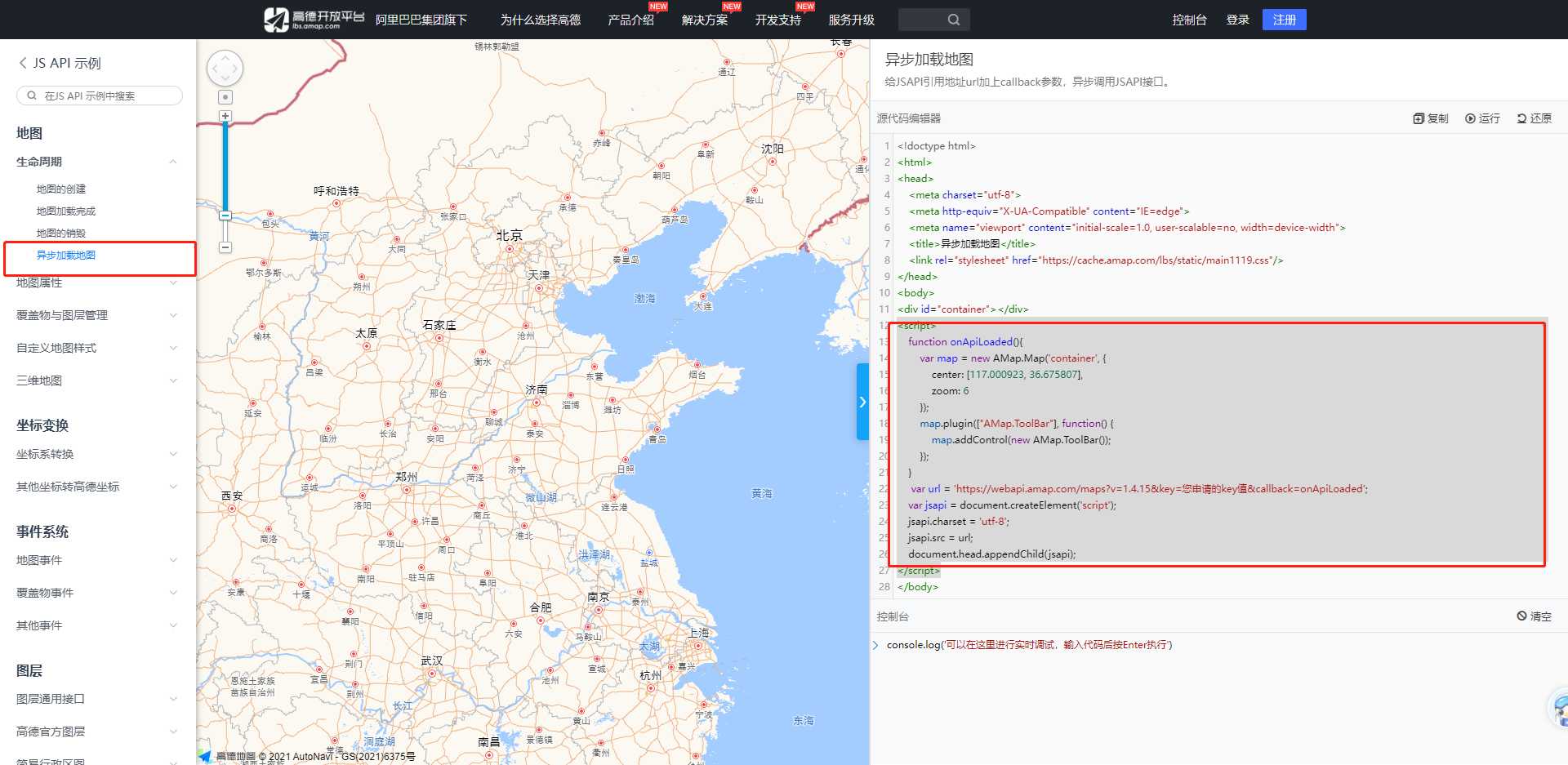The height and width of the screenshot is (765, 1568).
Task: Expand the 地图事件 section
Action: pyautogui.click(x=173, y=560)
